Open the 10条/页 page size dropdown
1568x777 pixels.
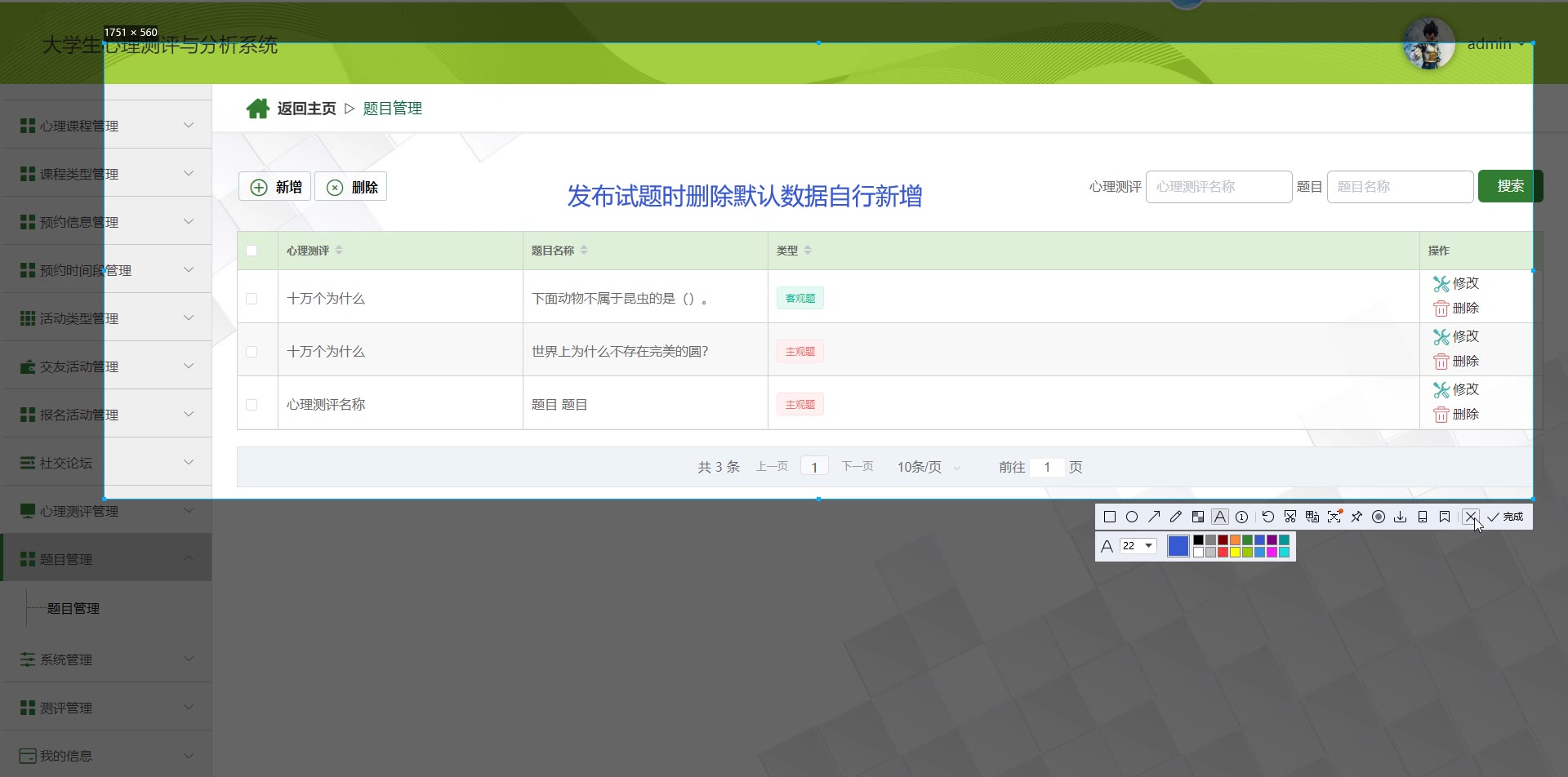pyautogui.click(x=929, y=467)
